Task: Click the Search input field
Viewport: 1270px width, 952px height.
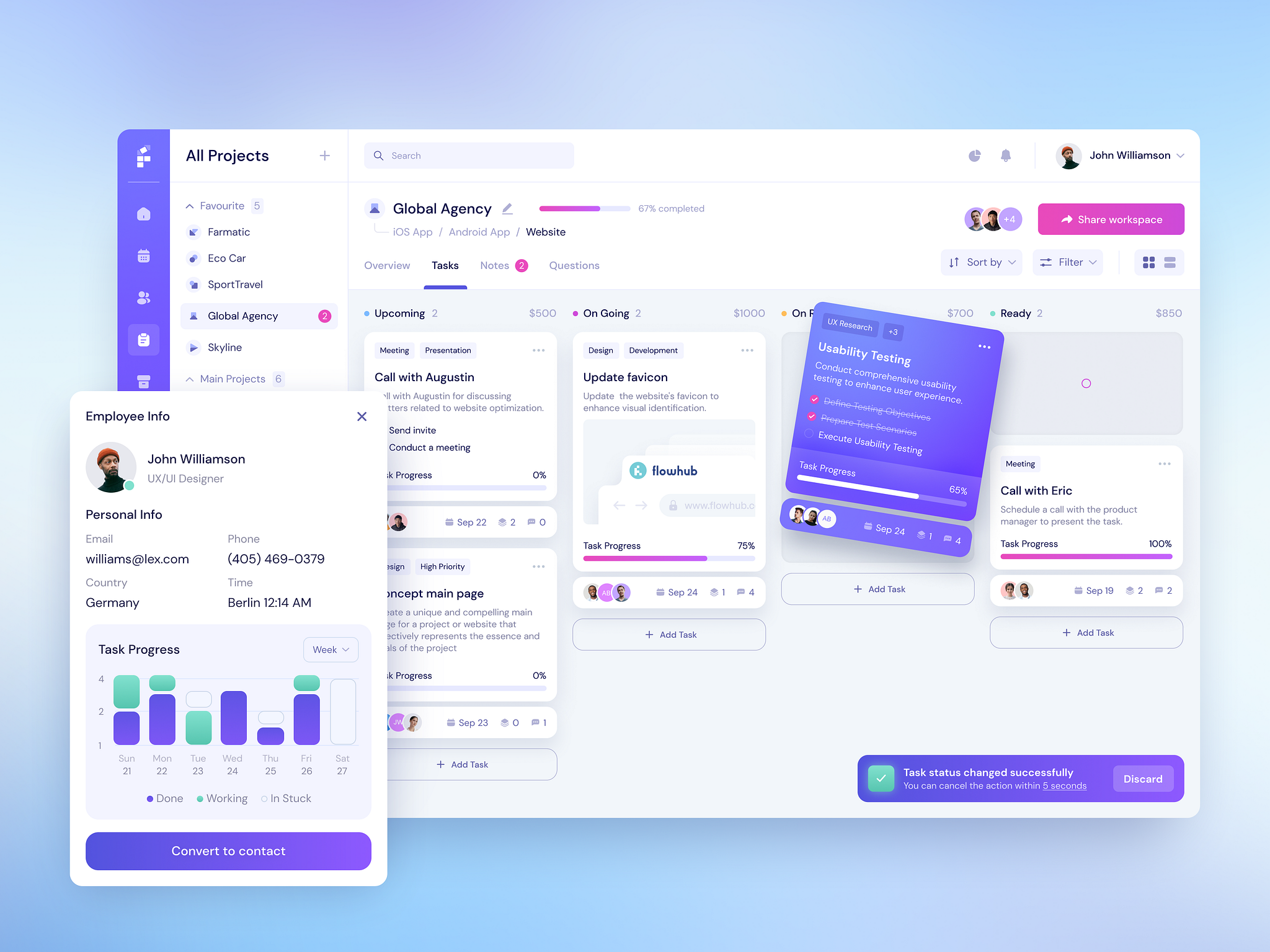Action: pyautogui.click(x=471, y=155)
